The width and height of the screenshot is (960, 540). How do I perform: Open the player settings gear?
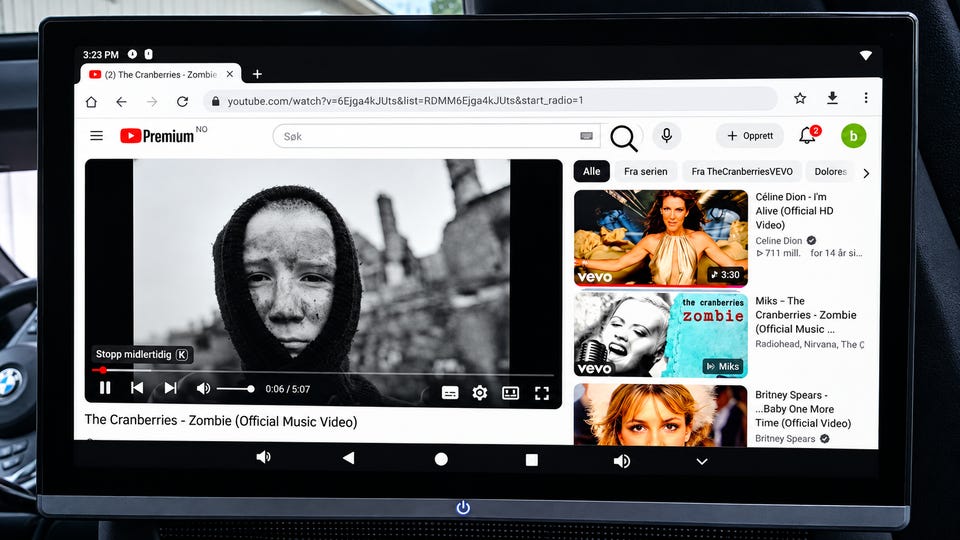coord(480,392)
